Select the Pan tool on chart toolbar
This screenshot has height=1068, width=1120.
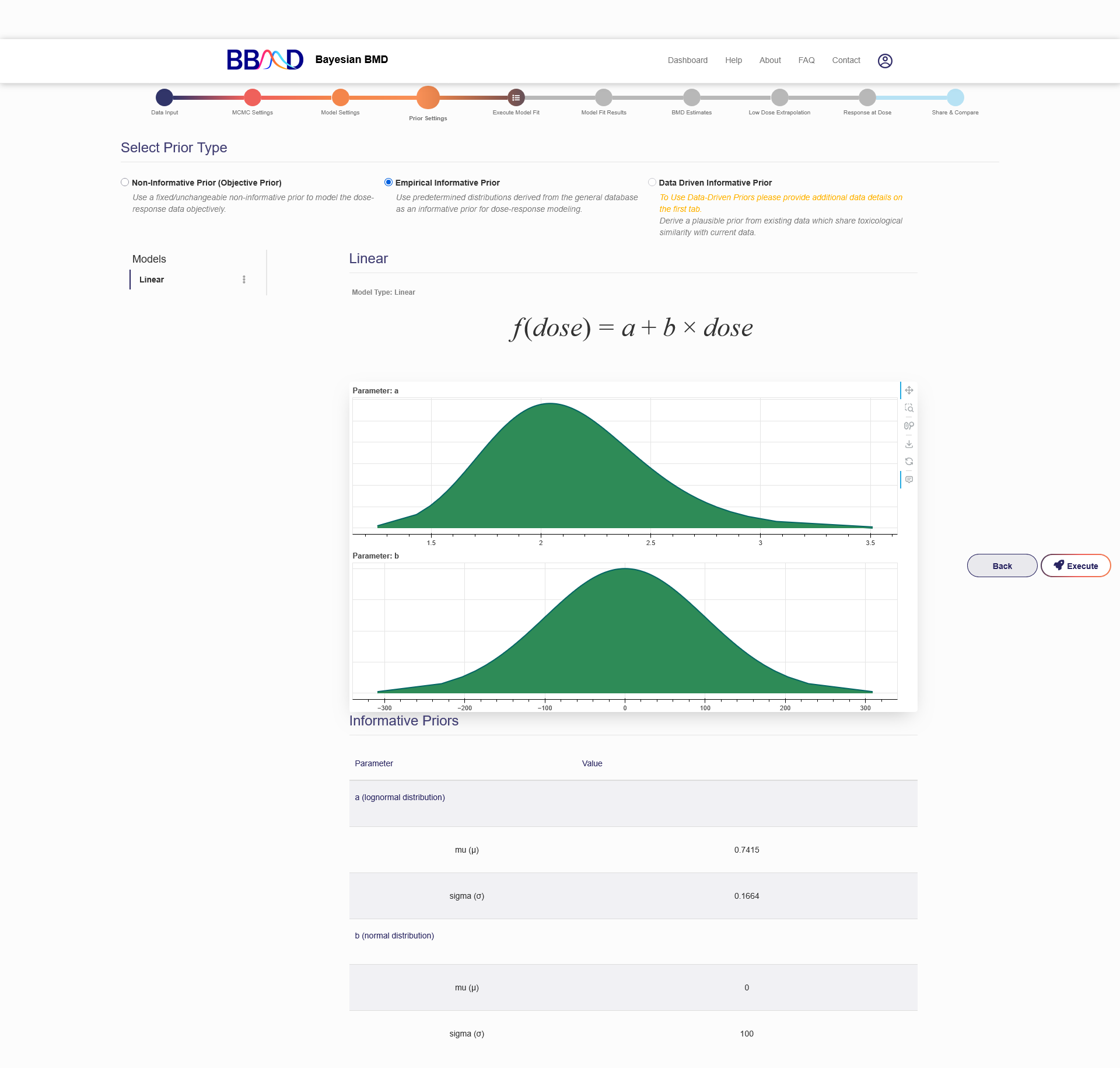click(909, 390)
